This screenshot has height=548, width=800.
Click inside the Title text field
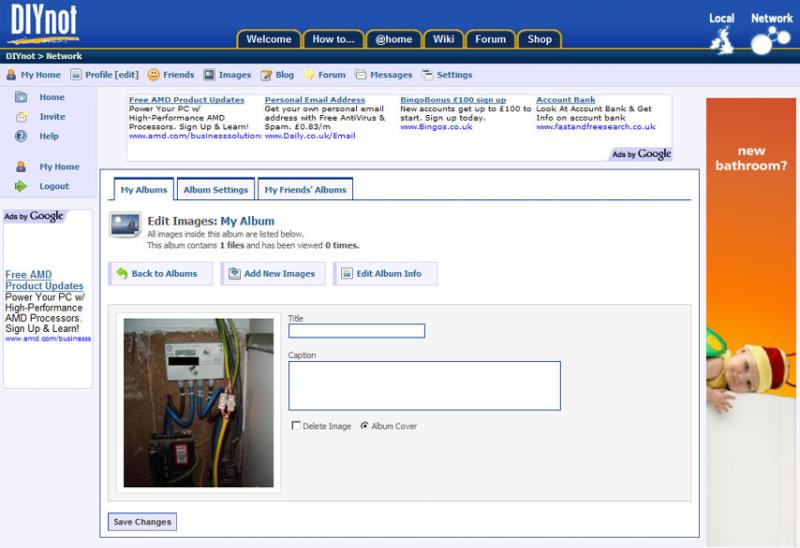tap(356, 331)
